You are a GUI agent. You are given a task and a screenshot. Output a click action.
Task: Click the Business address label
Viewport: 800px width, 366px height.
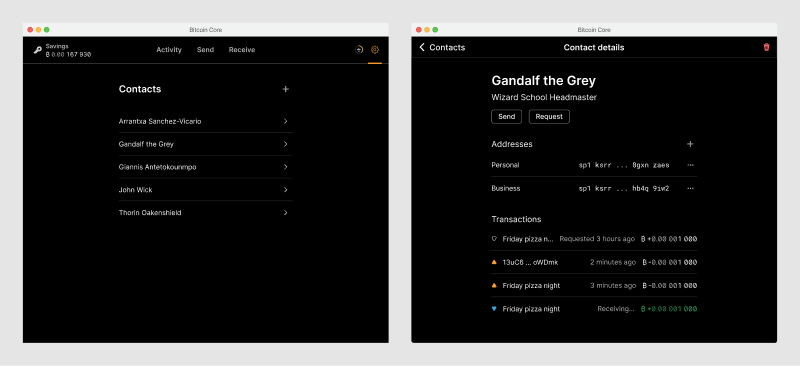click(506, 188)
